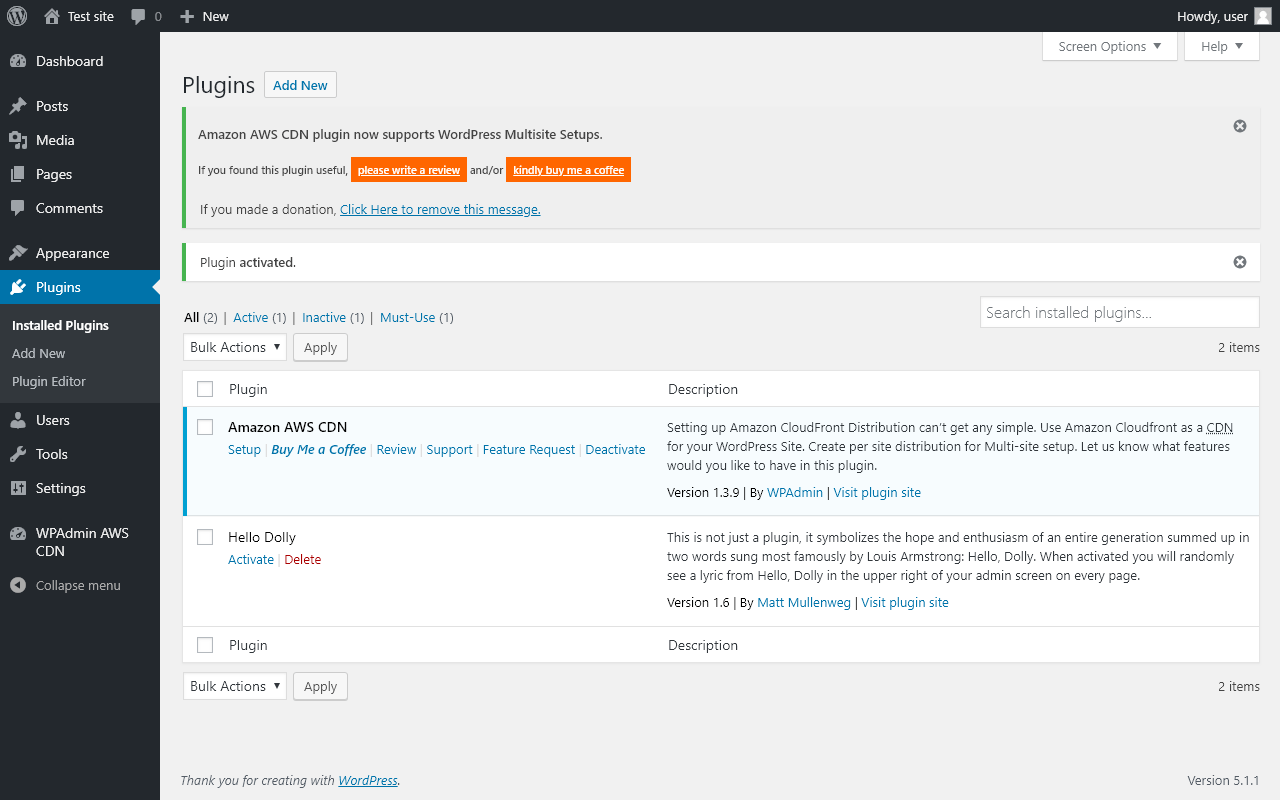Toggle the select-all checkbox in table header

(205, 389)
